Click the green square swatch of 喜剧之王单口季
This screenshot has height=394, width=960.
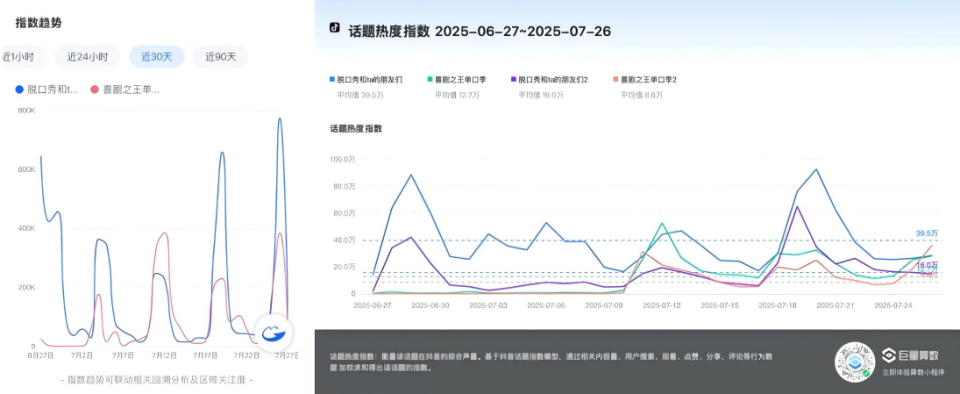tap(430, 80)
